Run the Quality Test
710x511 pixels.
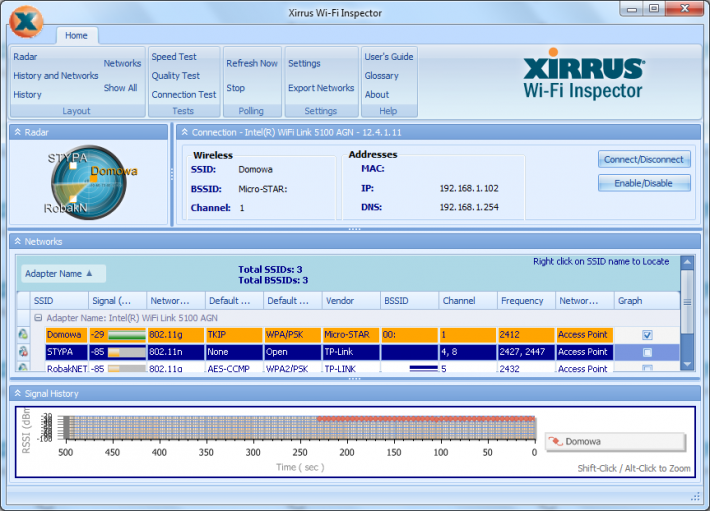(x=176, y=76)
